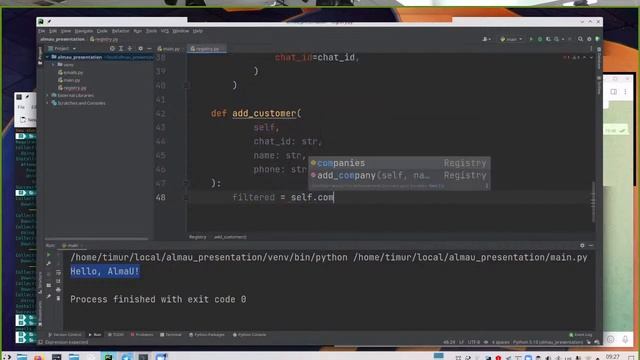Click the microphone icon in right background window
The width and height of the screenshot is (640, 360).
coord(625,339)
